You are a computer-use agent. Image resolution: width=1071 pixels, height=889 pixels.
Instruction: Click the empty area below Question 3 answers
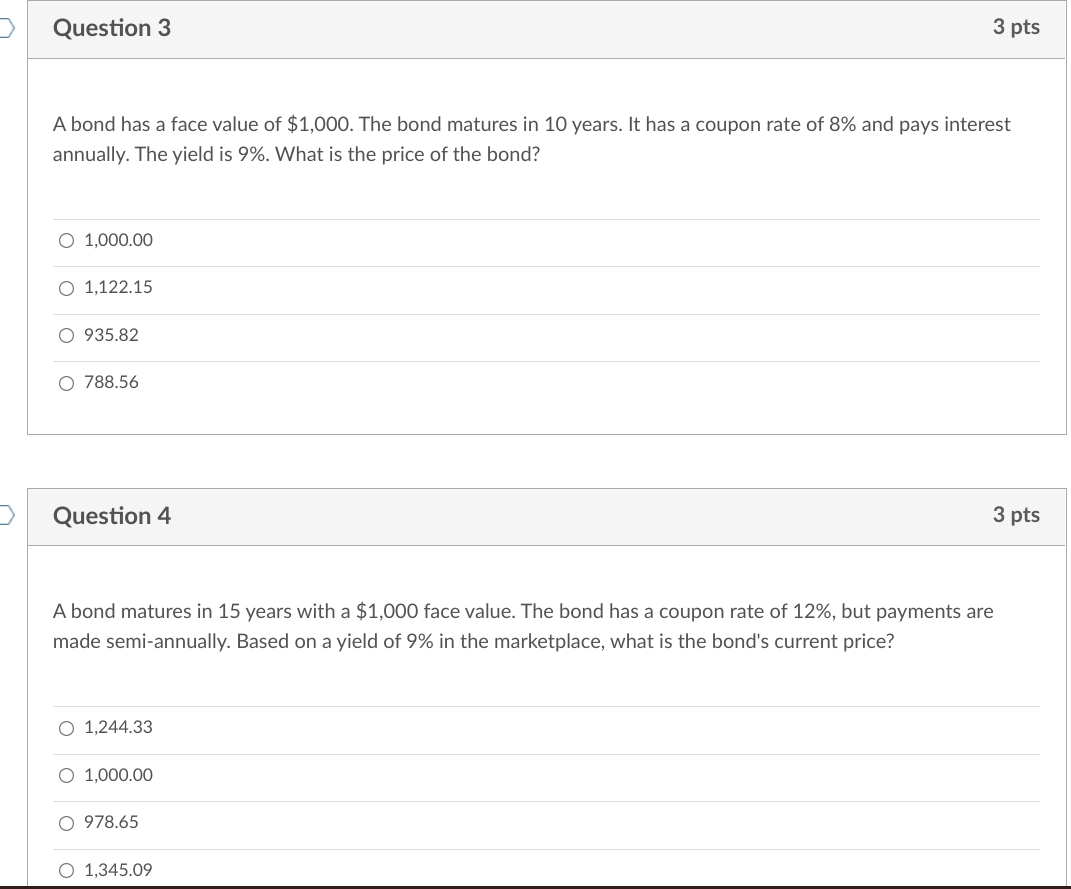(x=546, y=415)
